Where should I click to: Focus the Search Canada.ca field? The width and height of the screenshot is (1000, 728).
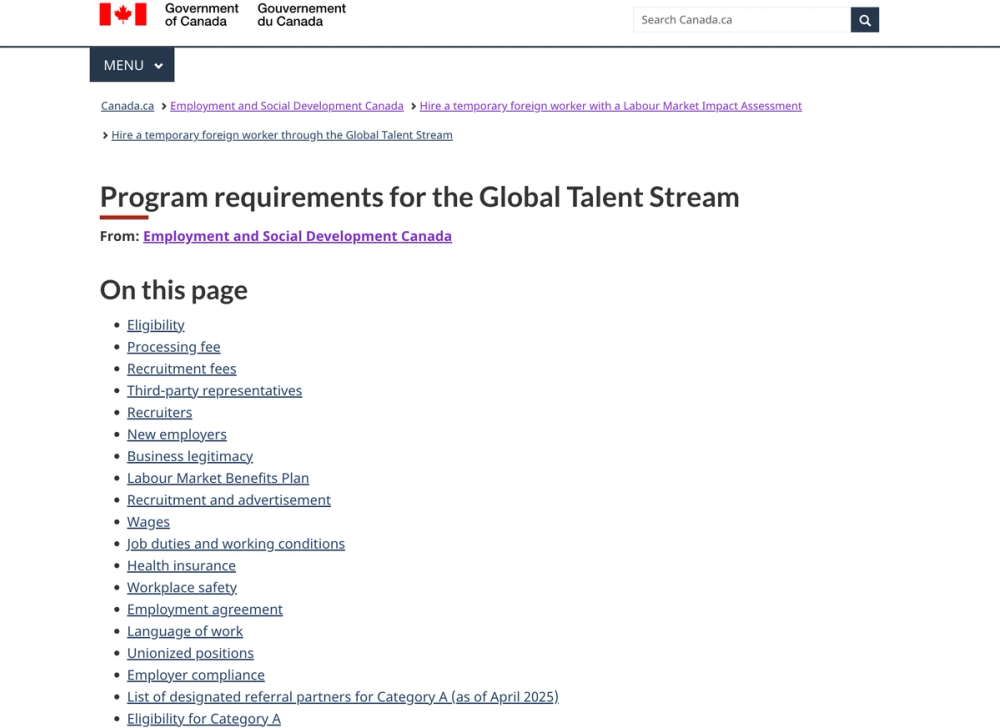point(742,20)
